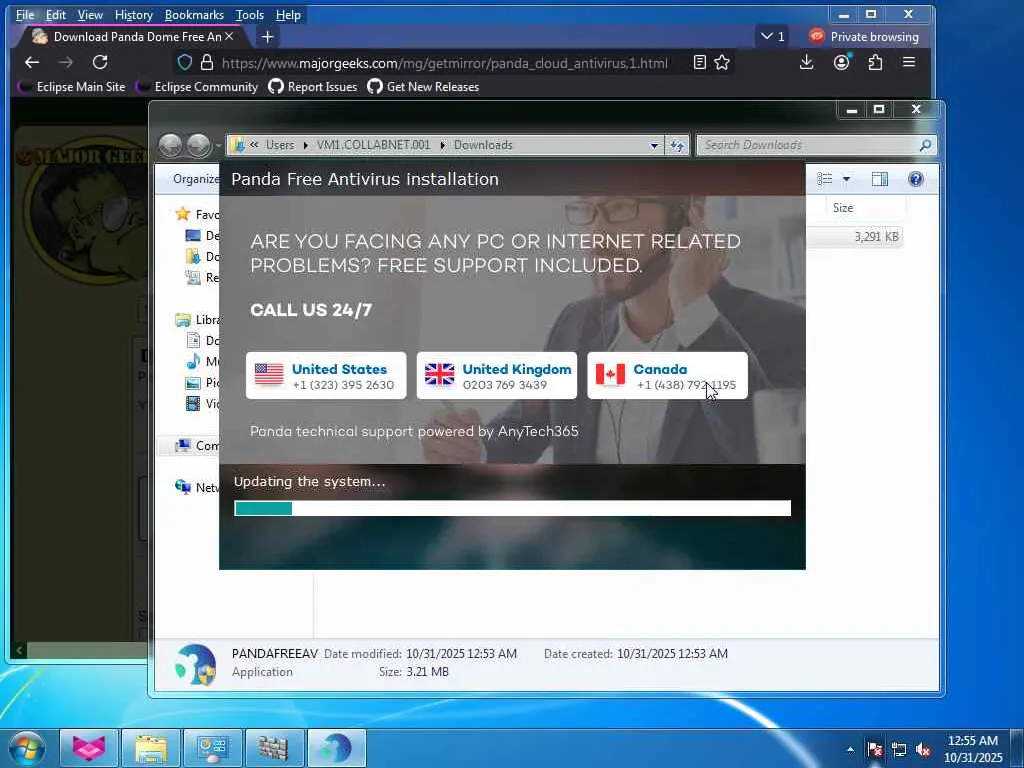
Task: Open Explorer help icon
Action: point(916,179)
